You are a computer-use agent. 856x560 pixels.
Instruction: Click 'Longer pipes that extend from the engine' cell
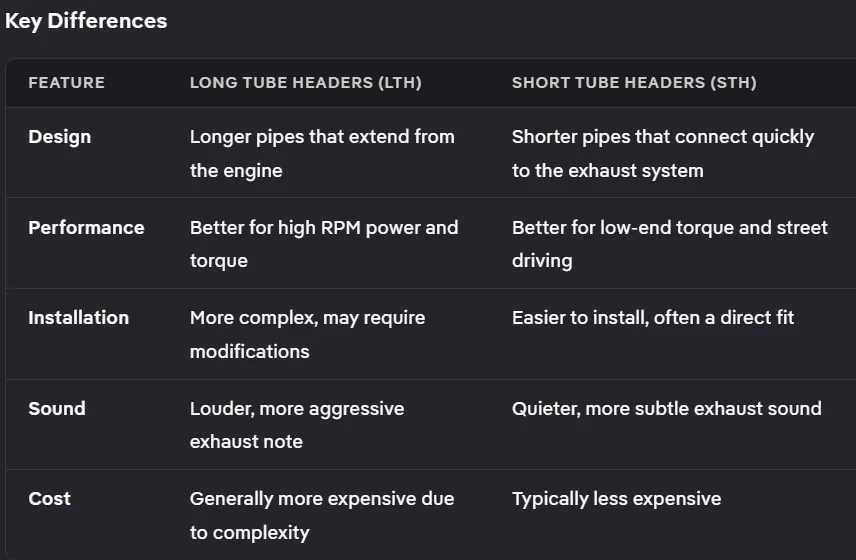322,153
